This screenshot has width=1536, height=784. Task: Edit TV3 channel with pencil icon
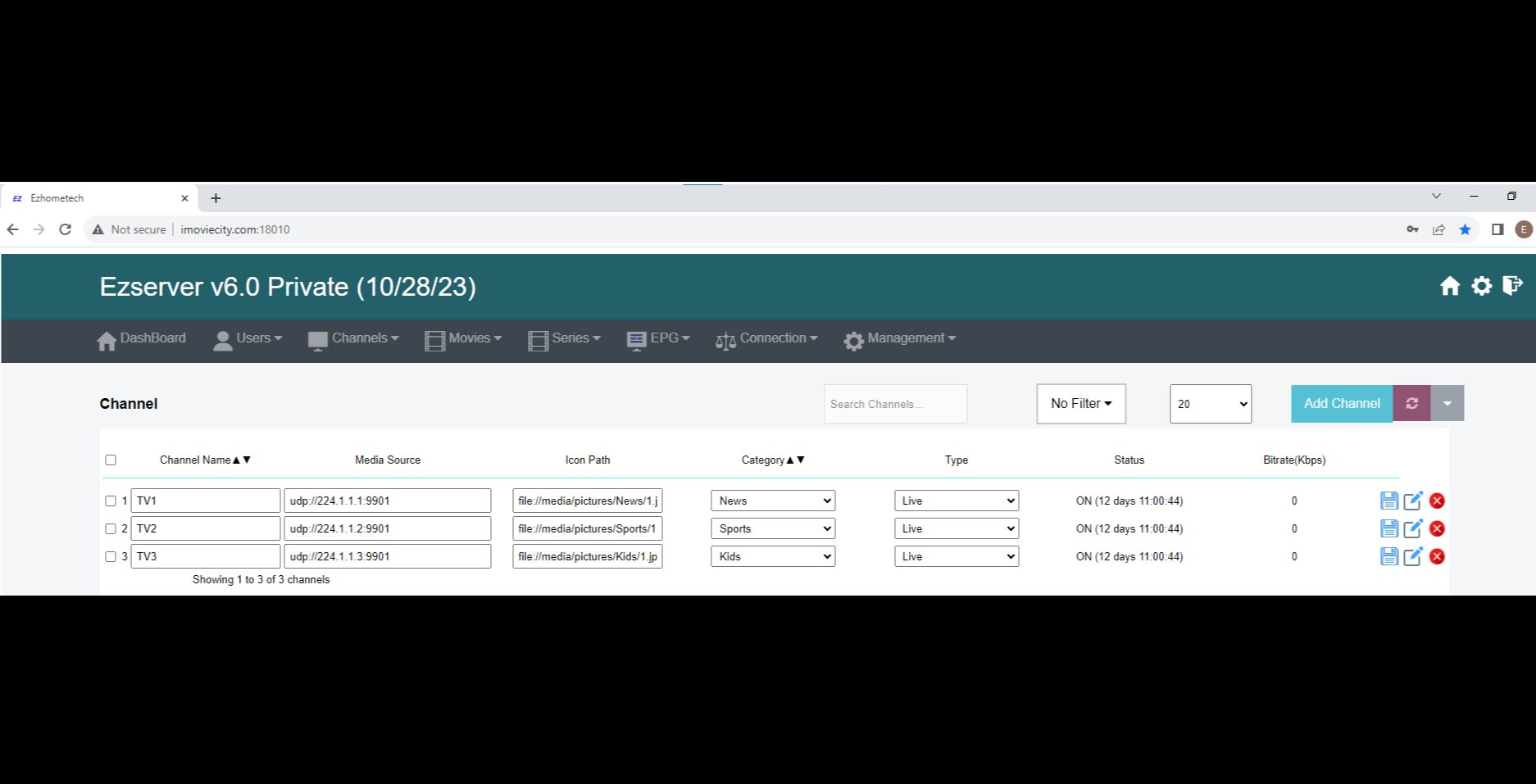tap(1413, 556)
